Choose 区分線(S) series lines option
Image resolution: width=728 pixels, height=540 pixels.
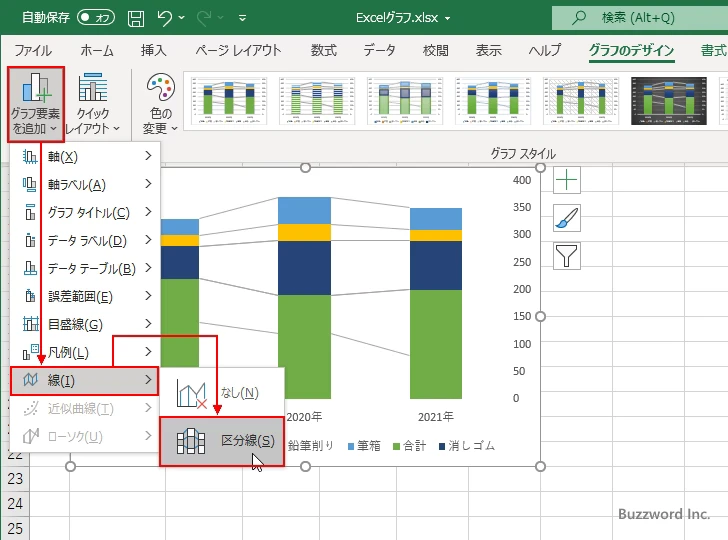pos(222,441)
